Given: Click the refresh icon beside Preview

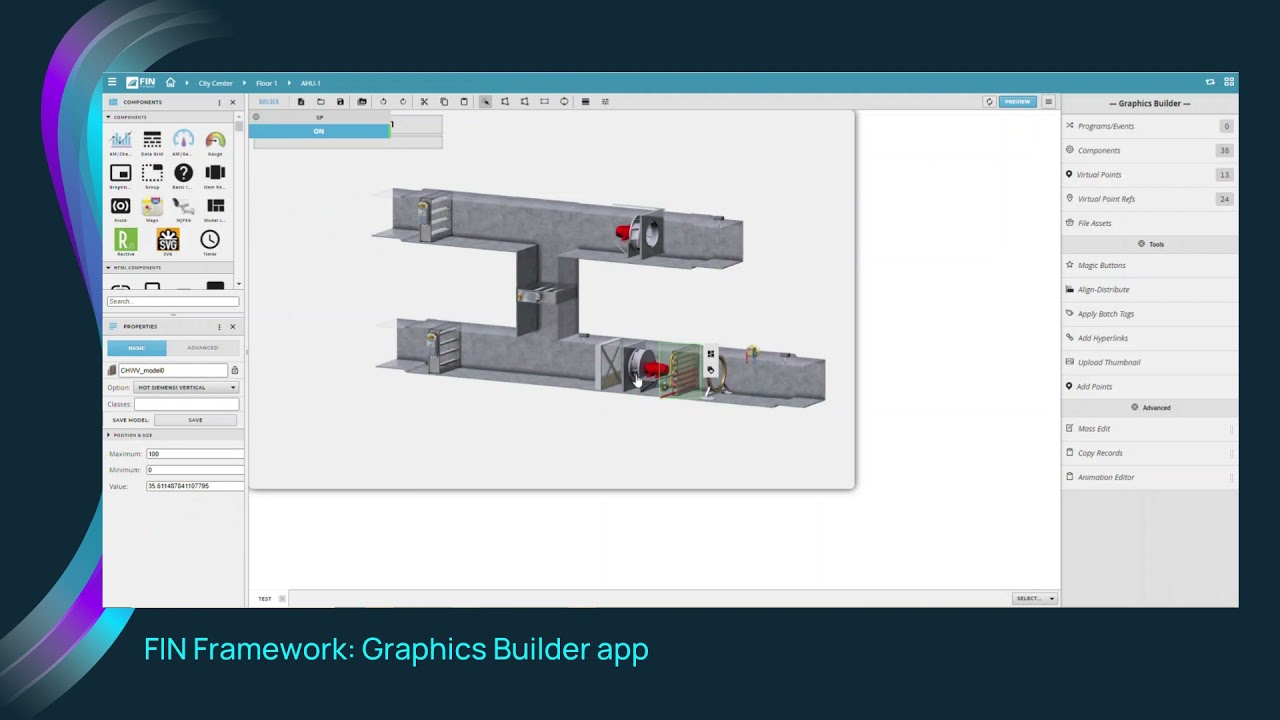Looking at the screenshot, I should (x=989, y=101).
